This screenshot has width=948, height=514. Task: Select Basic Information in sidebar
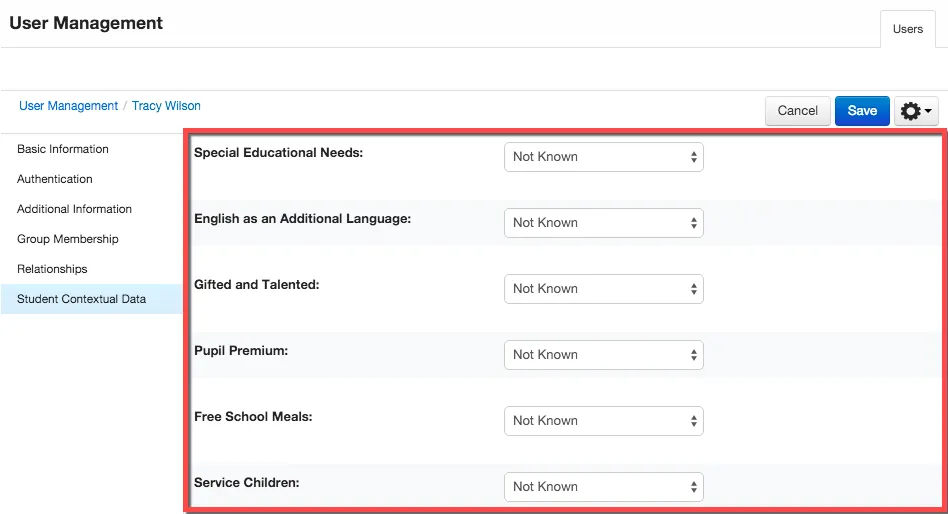(x=63, y=149)
